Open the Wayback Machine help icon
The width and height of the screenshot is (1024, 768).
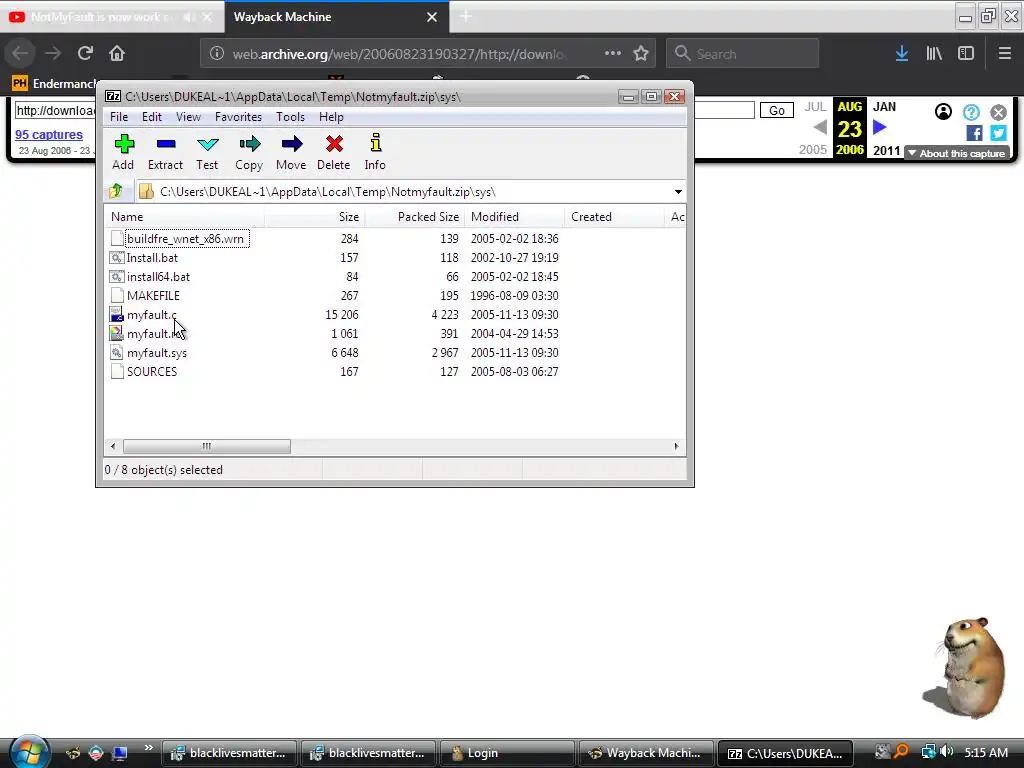[971, 112]
